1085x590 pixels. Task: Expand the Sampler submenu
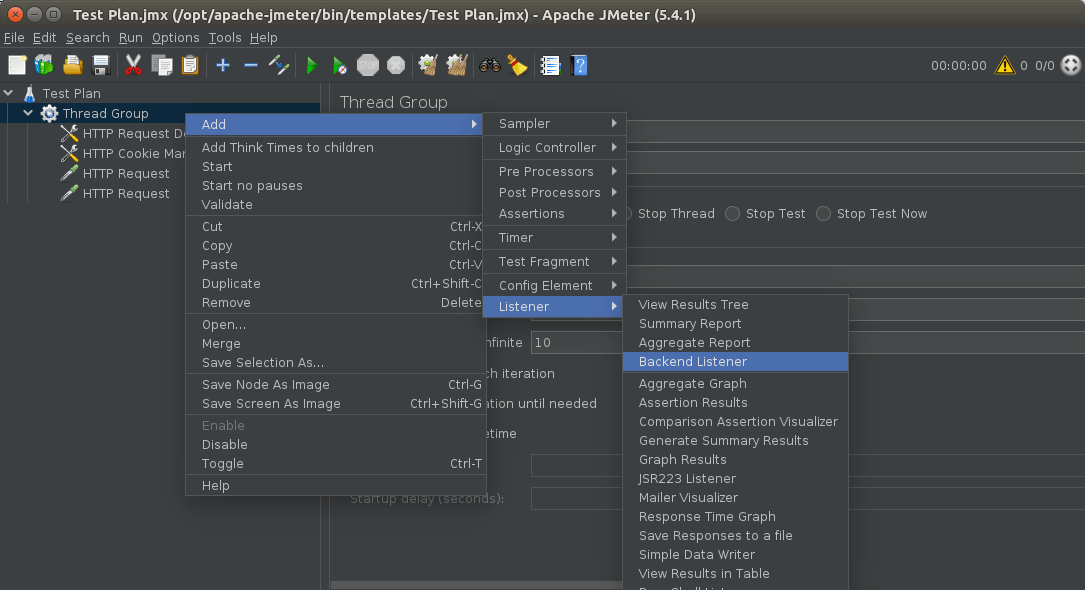click(x=554, y=124)
